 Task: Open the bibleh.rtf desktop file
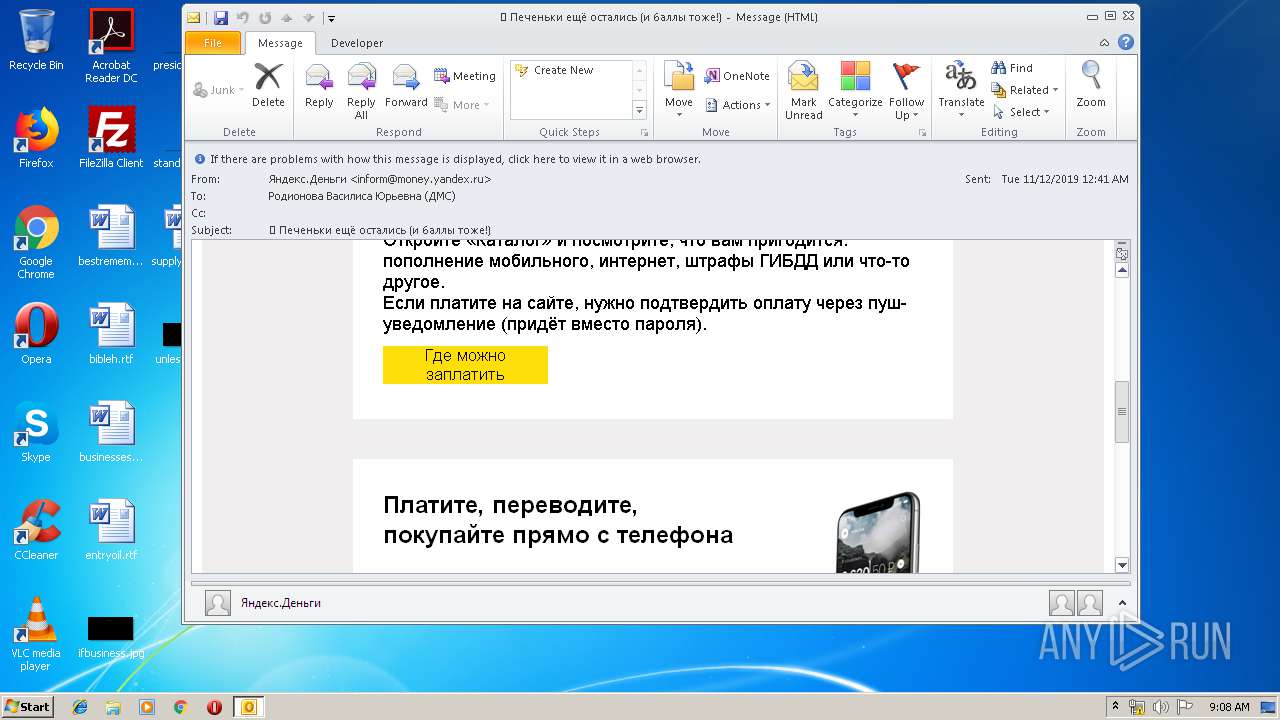tap(111, 333)
